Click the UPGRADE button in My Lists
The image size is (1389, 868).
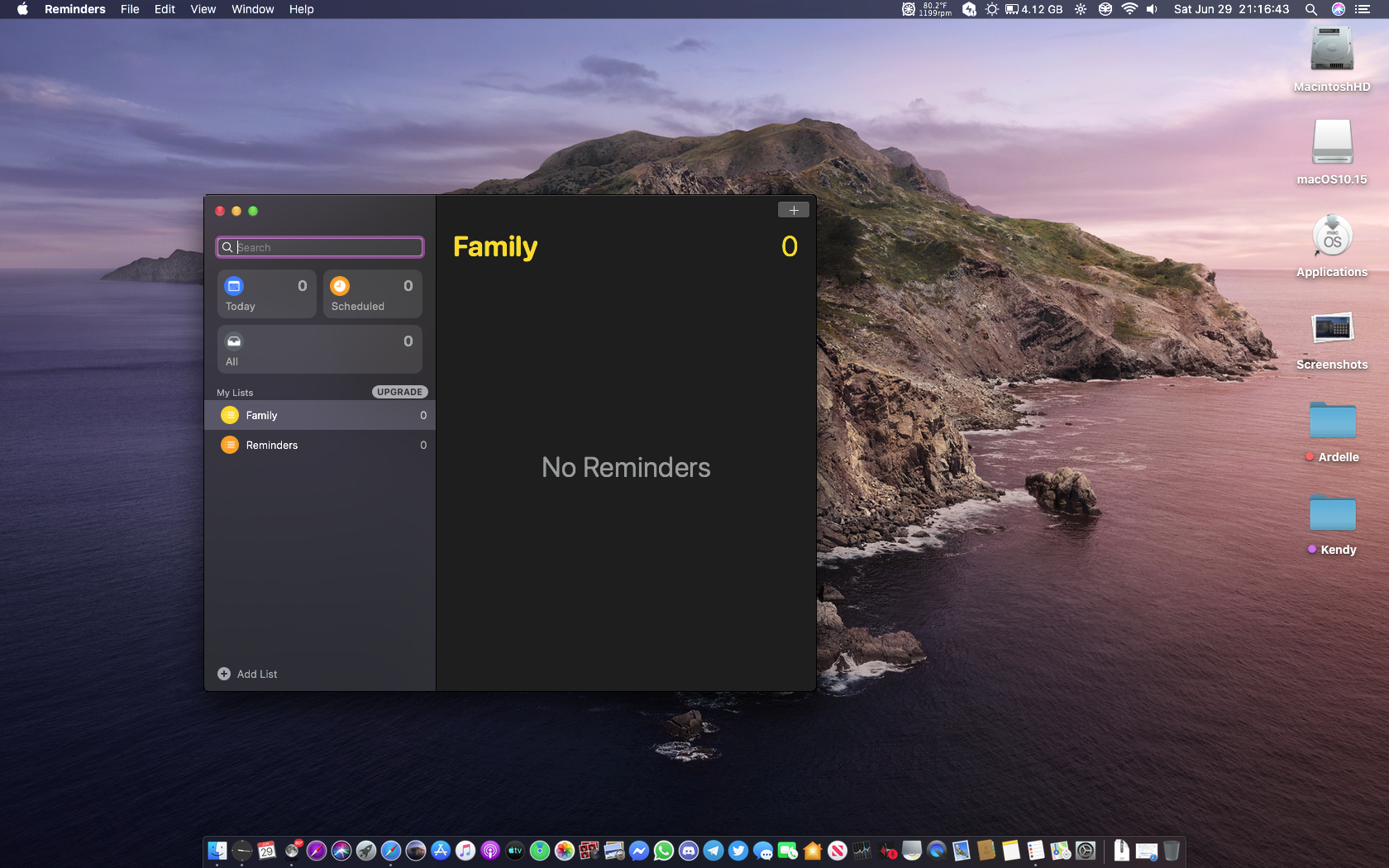pyautogui.click(x=399, y=392)
